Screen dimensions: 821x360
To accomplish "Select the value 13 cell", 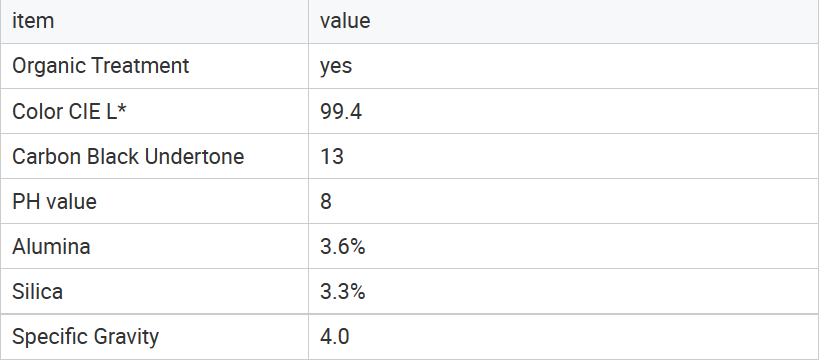I will click(x=564, y=156).
